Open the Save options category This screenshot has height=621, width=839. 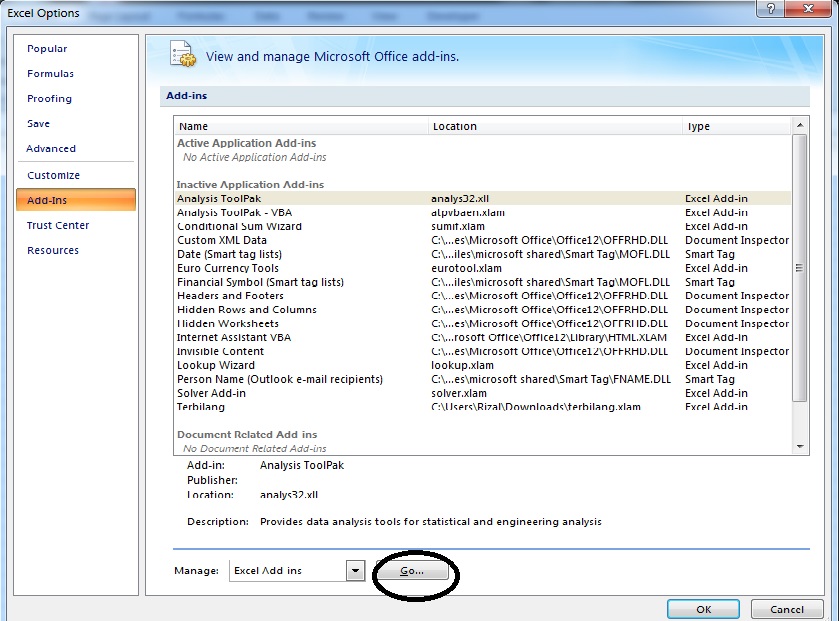point(39,124)
